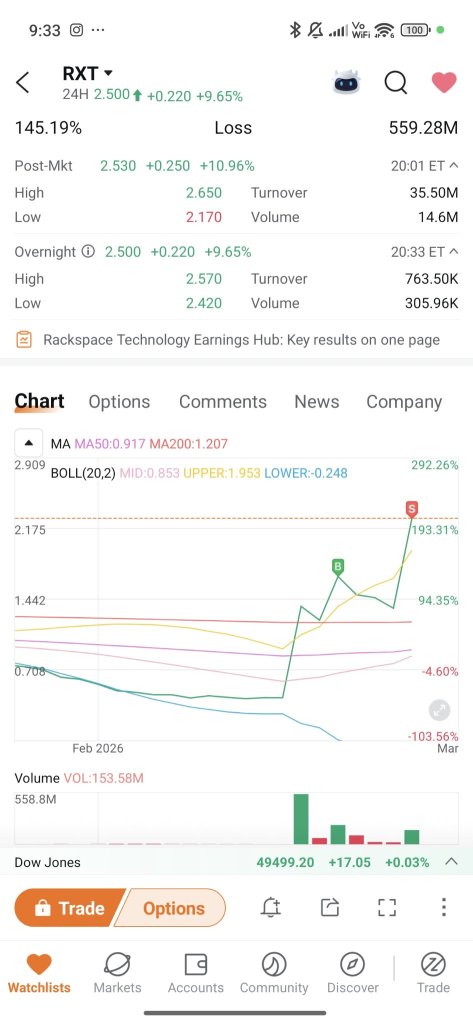Image resolution: width=473 pixels, height=1024 pixels.
Task: Switch to the Options tab
Action: tap(119, 402)
